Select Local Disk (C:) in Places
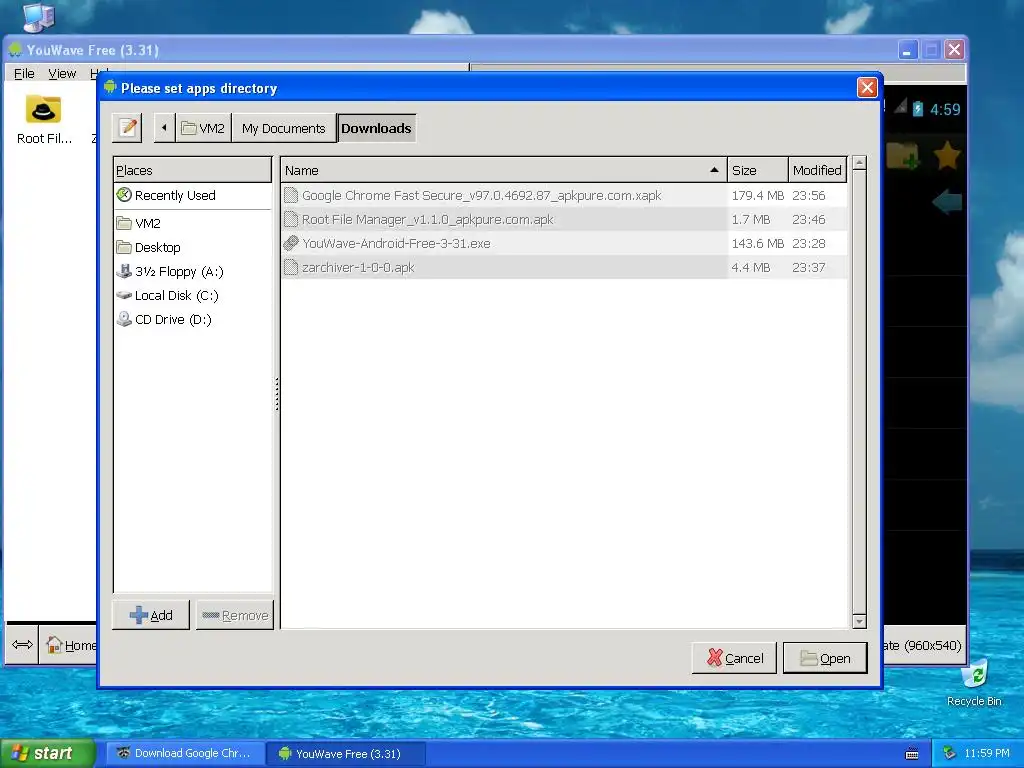 click(x=192, y=296)
